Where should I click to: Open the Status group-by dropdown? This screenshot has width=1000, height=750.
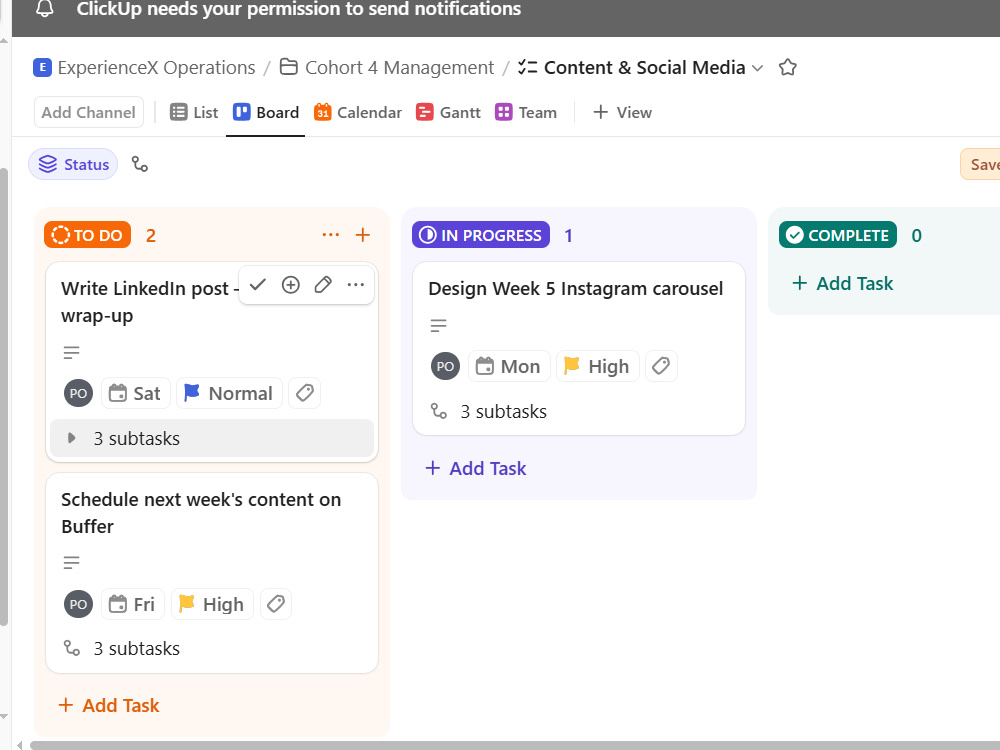tap(73, 165)
